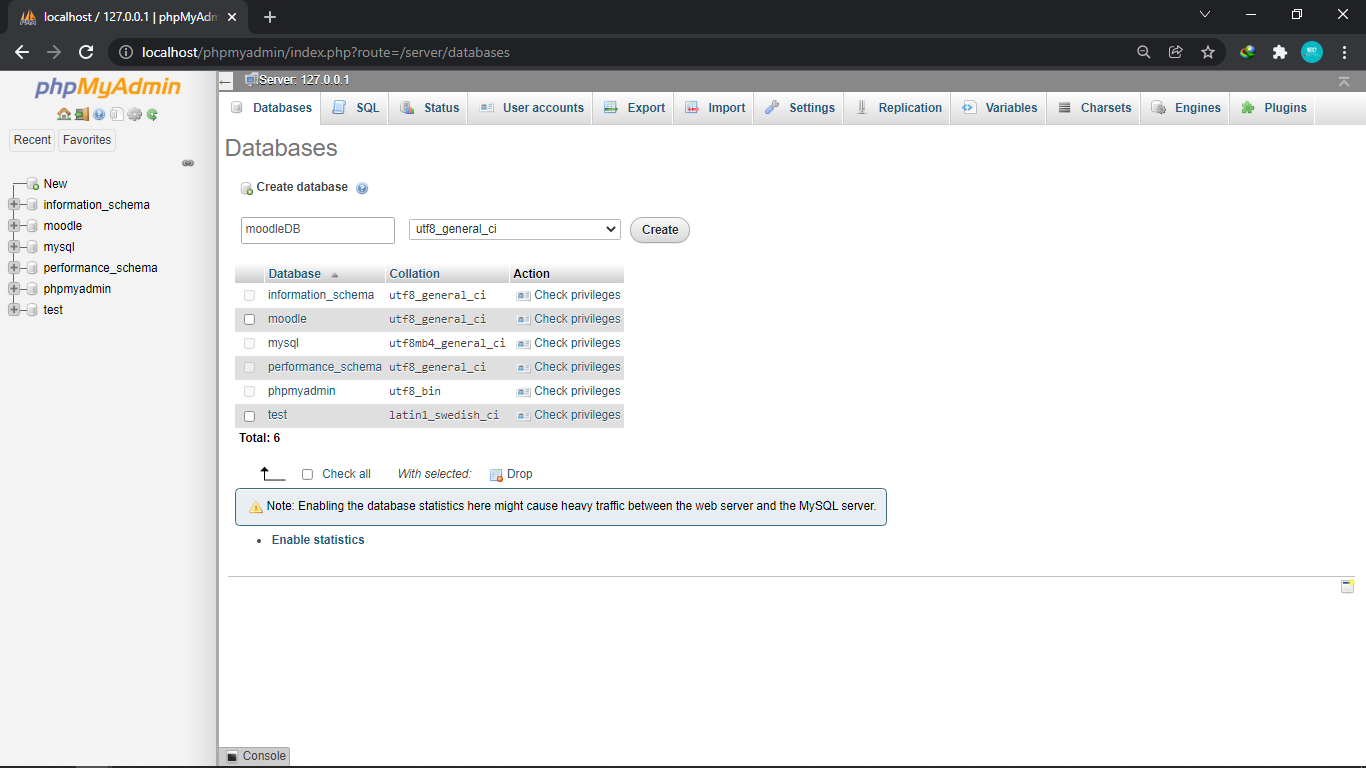Sort by the Database column header
This screenshot has width=1366, height=768.
point(295,274)
